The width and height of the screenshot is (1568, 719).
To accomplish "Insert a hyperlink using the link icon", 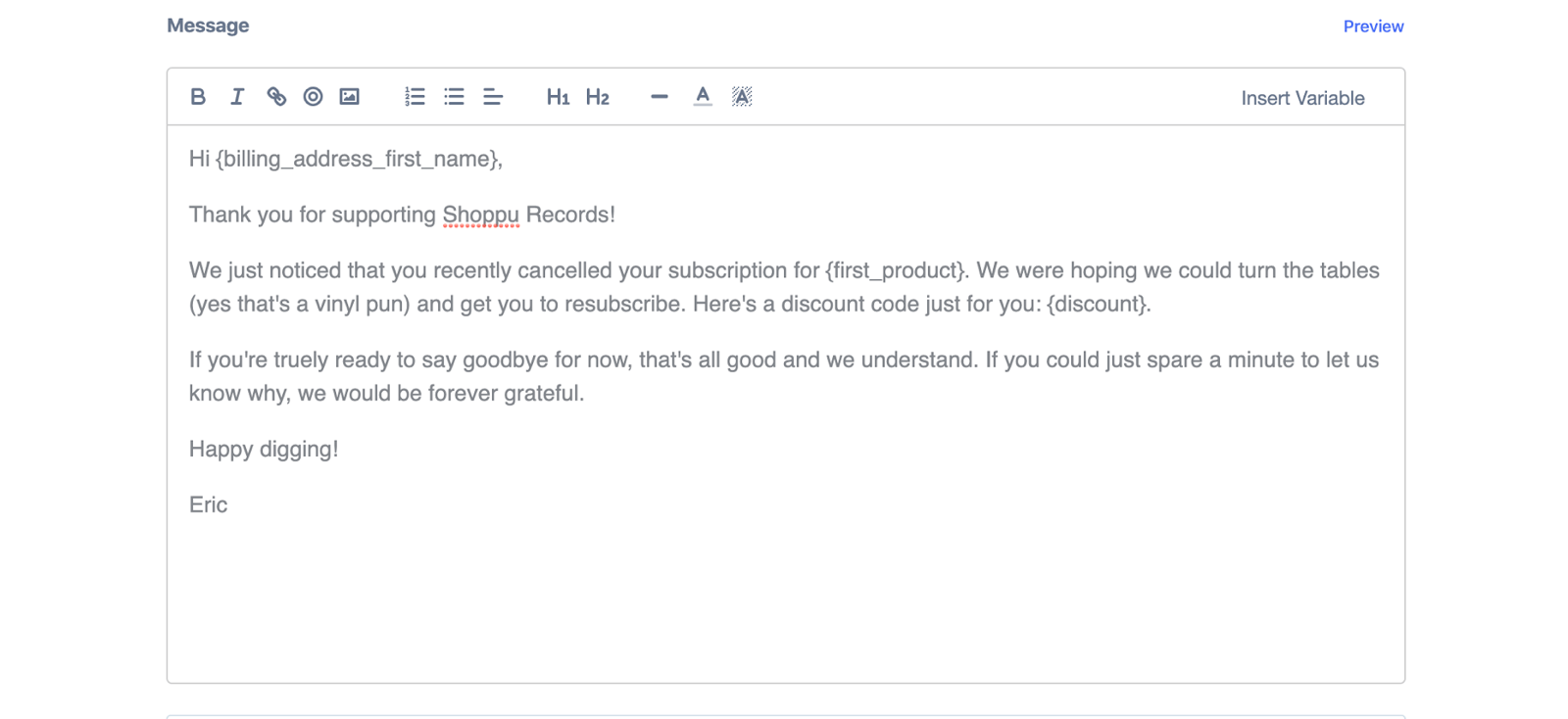I will pyautogui.click(x=276, y=97).
